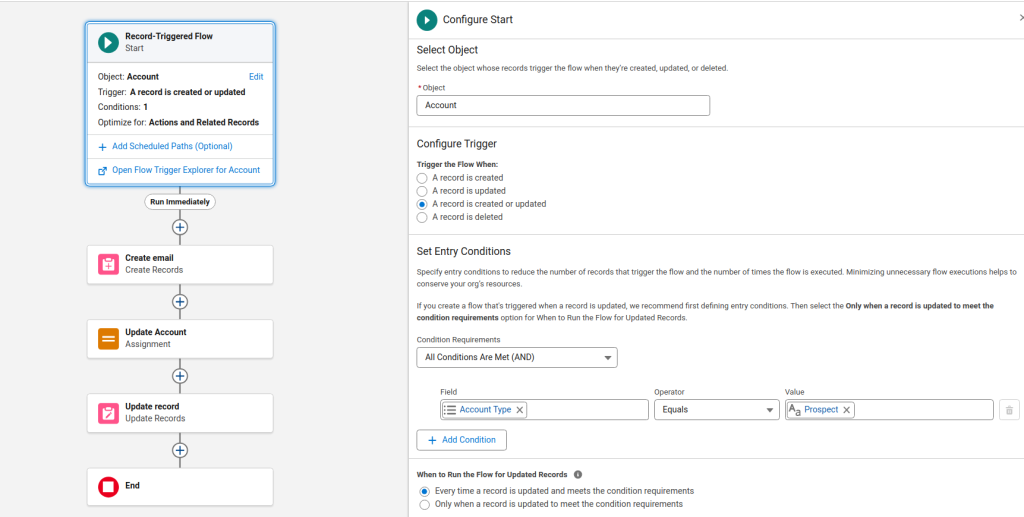Click the Run Immediately path label

180,202
